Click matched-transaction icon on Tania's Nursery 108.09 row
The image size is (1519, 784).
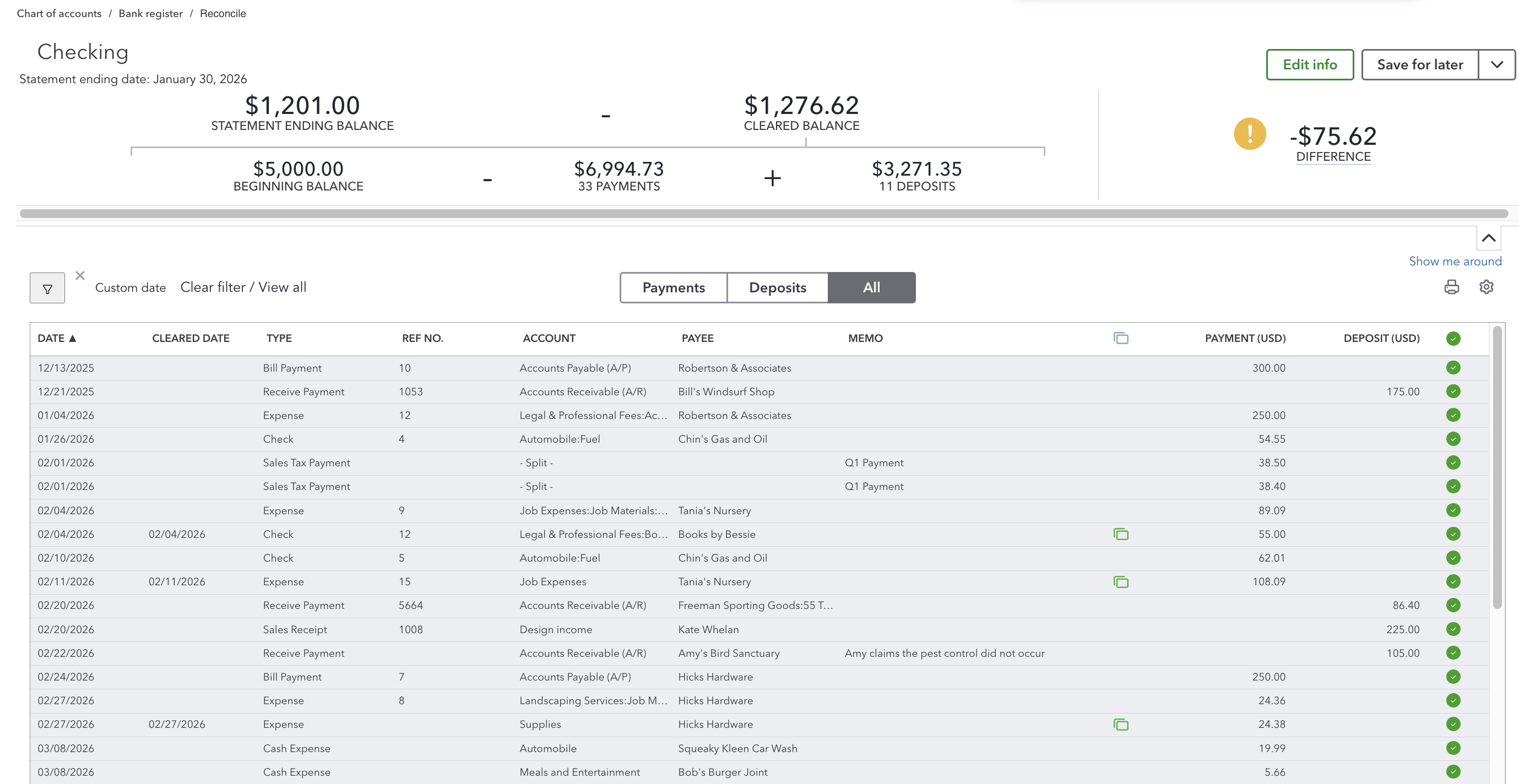1120,582
